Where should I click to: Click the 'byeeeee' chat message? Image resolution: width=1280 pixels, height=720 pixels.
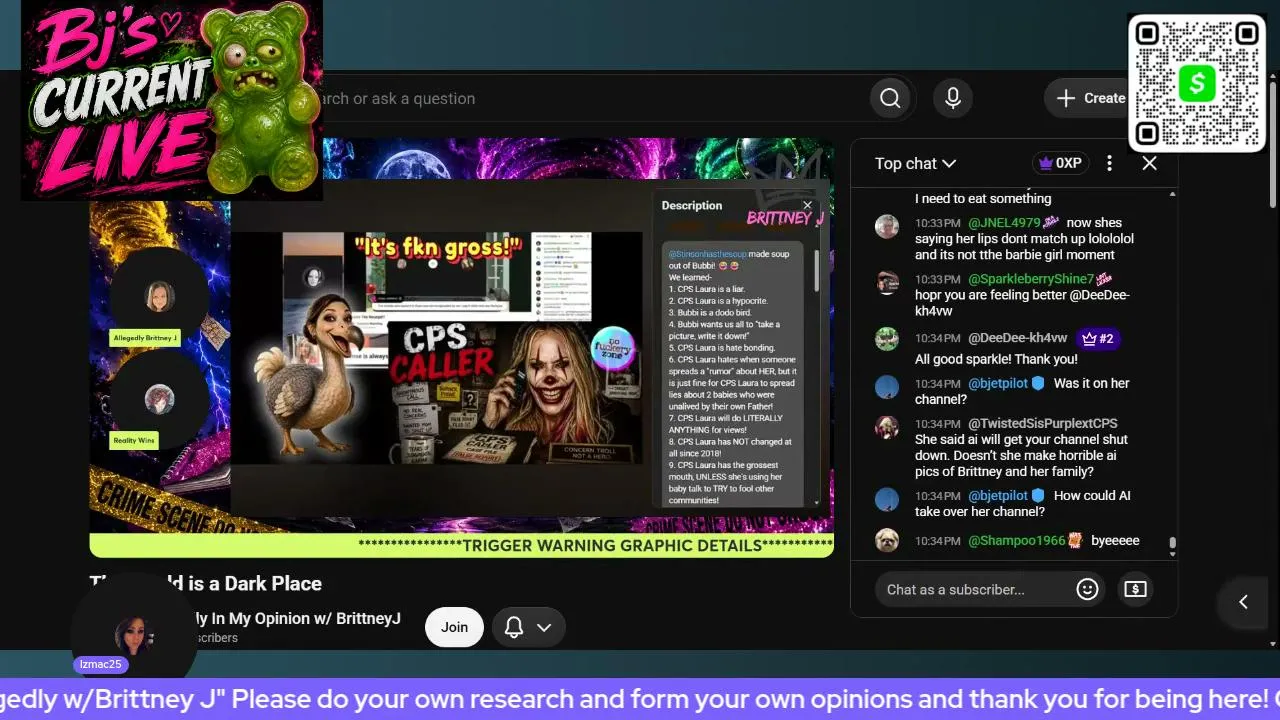point(1115,540)
